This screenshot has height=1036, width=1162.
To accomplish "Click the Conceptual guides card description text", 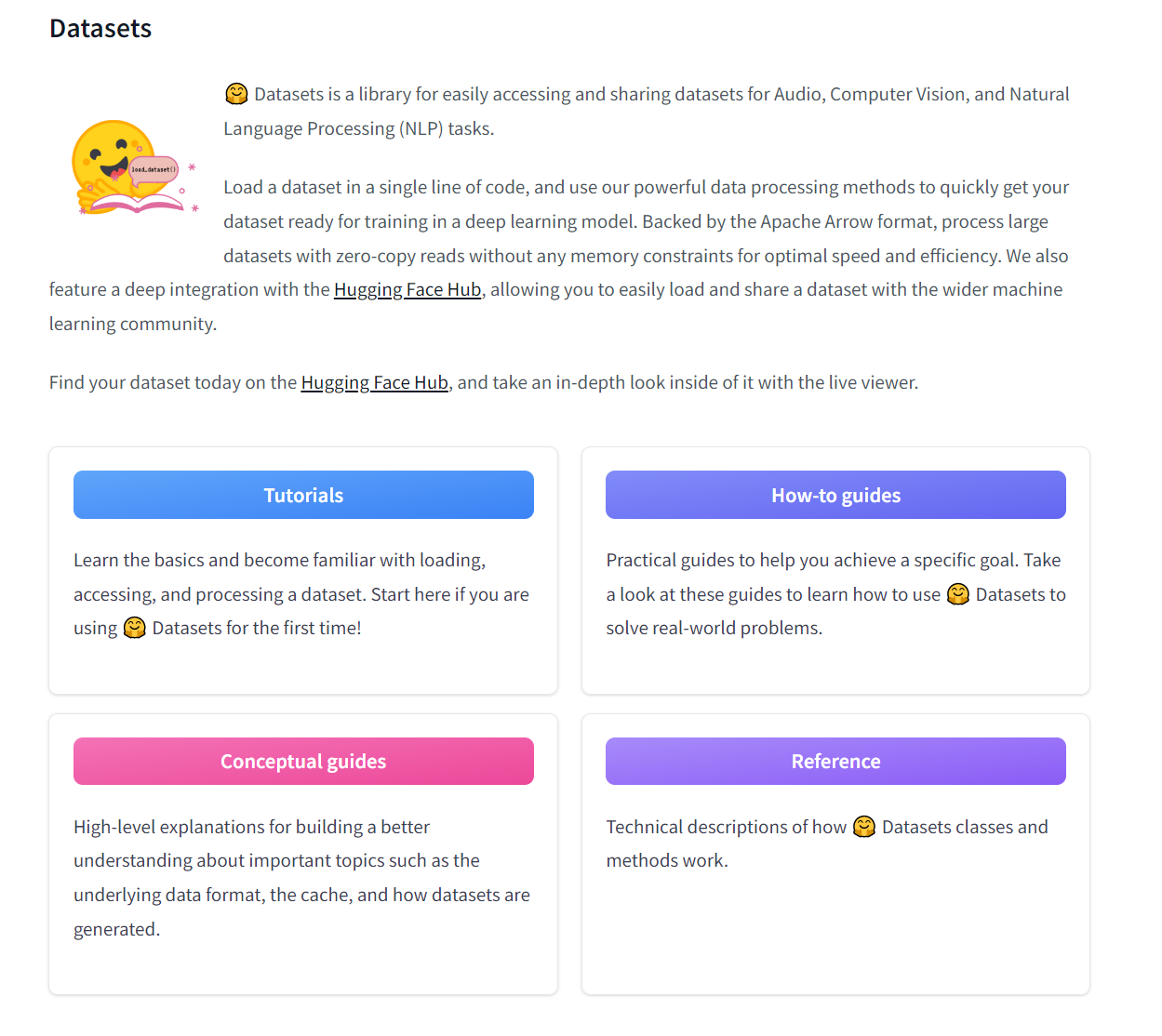I will 301,878.
